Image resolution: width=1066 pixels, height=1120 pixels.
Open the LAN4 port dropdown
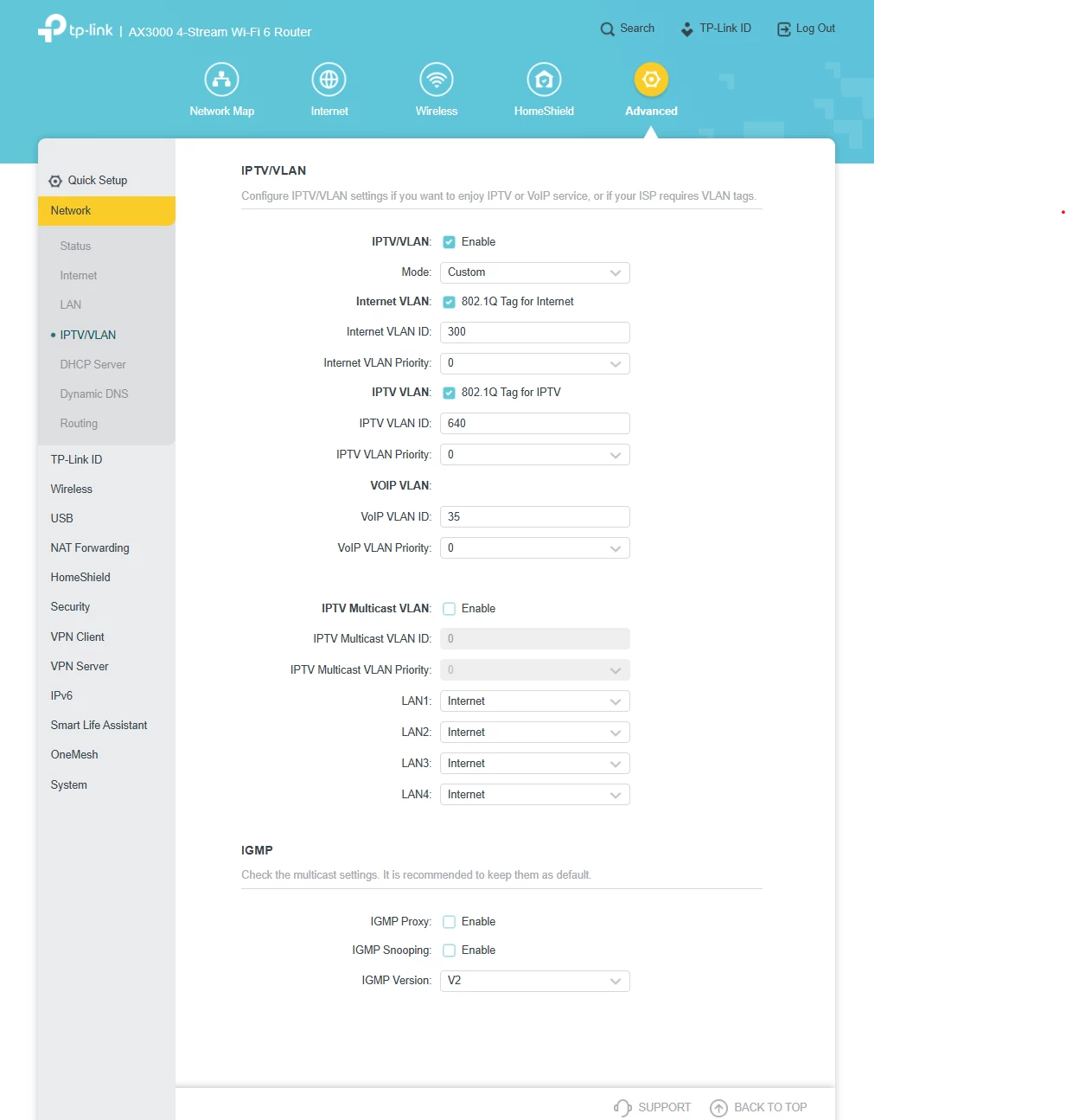(x=535, y=795)
